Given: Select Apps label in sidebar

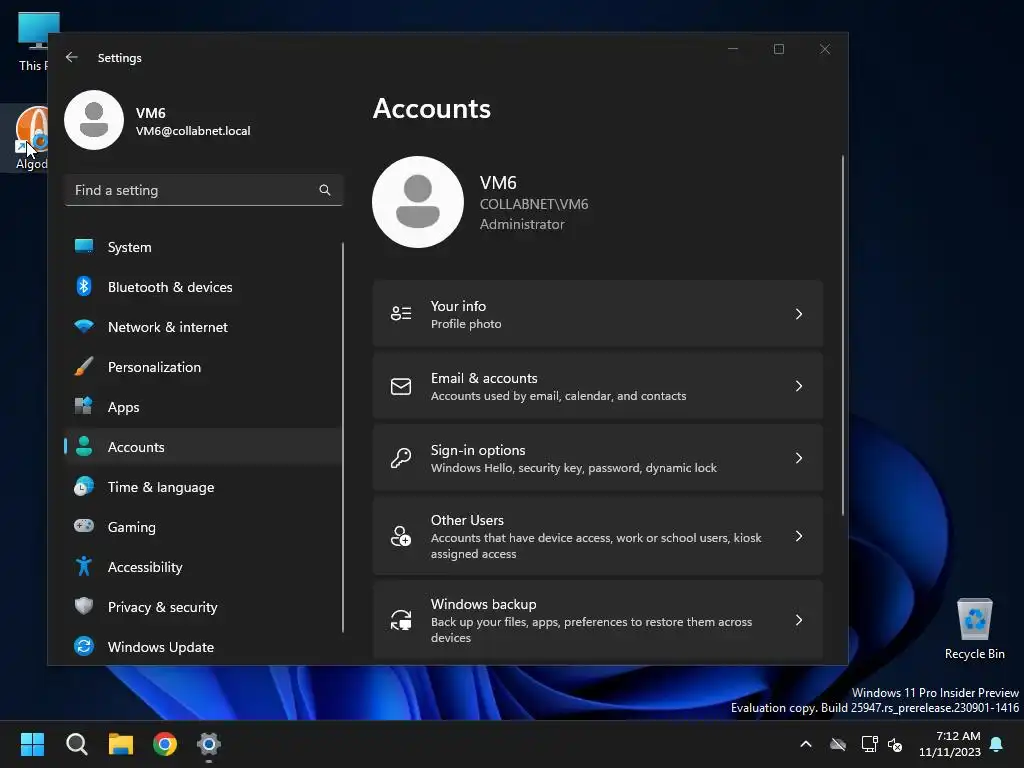Looking at the screenshot, I should coord(123,407).
